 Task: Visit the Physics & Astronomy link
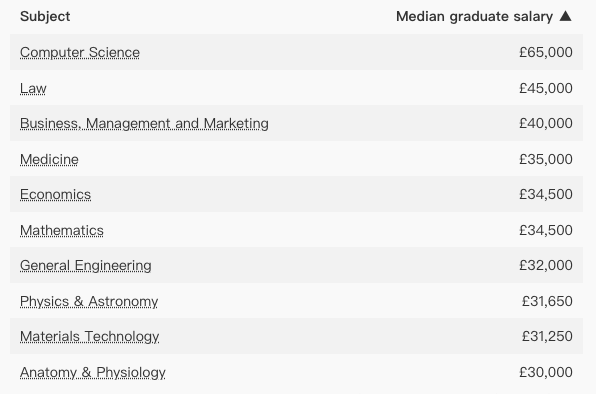89,301
